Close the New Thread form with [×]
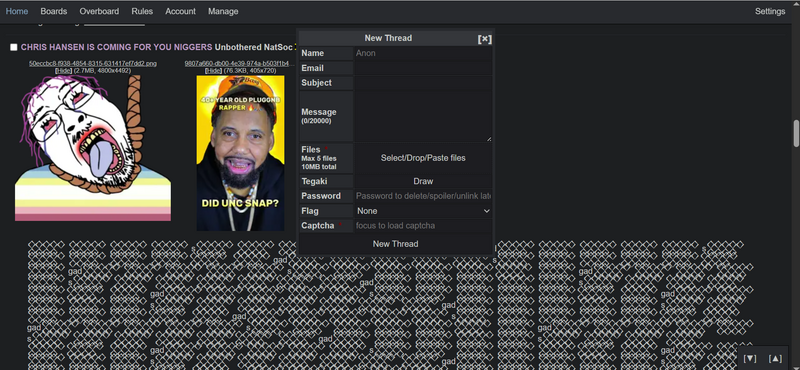Screen dimensions: 800x370 click(x=484, y=39)
